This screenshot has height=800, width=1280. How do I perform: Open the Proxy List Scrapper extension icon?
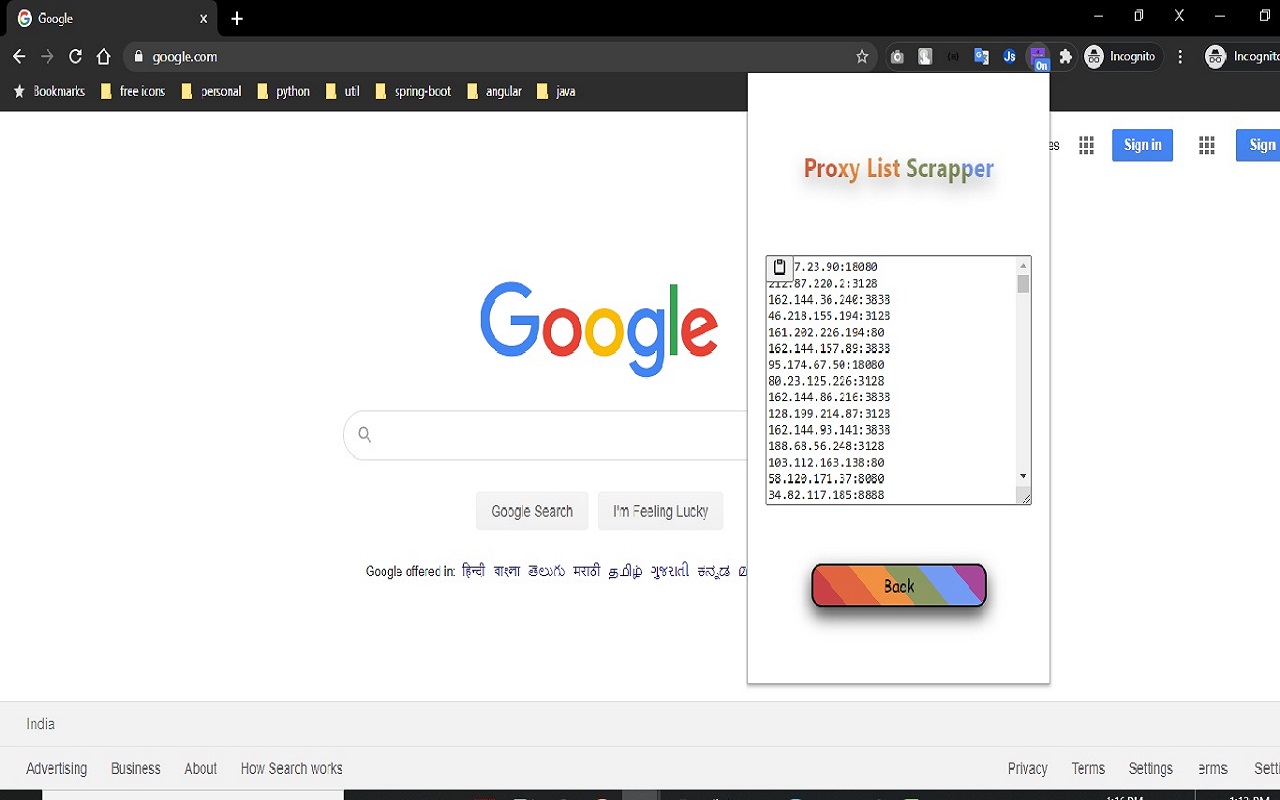pos(1038,57)
